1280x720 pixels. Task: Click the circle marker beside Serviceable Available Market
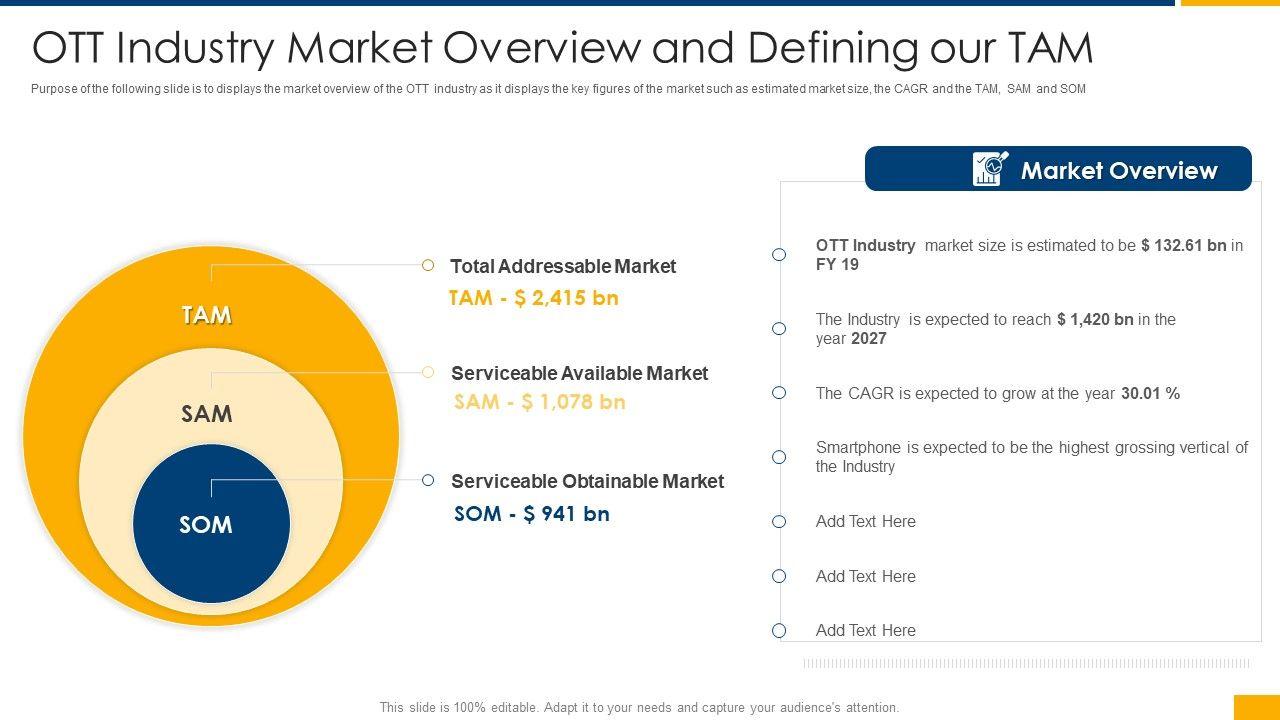pos(428,372)
